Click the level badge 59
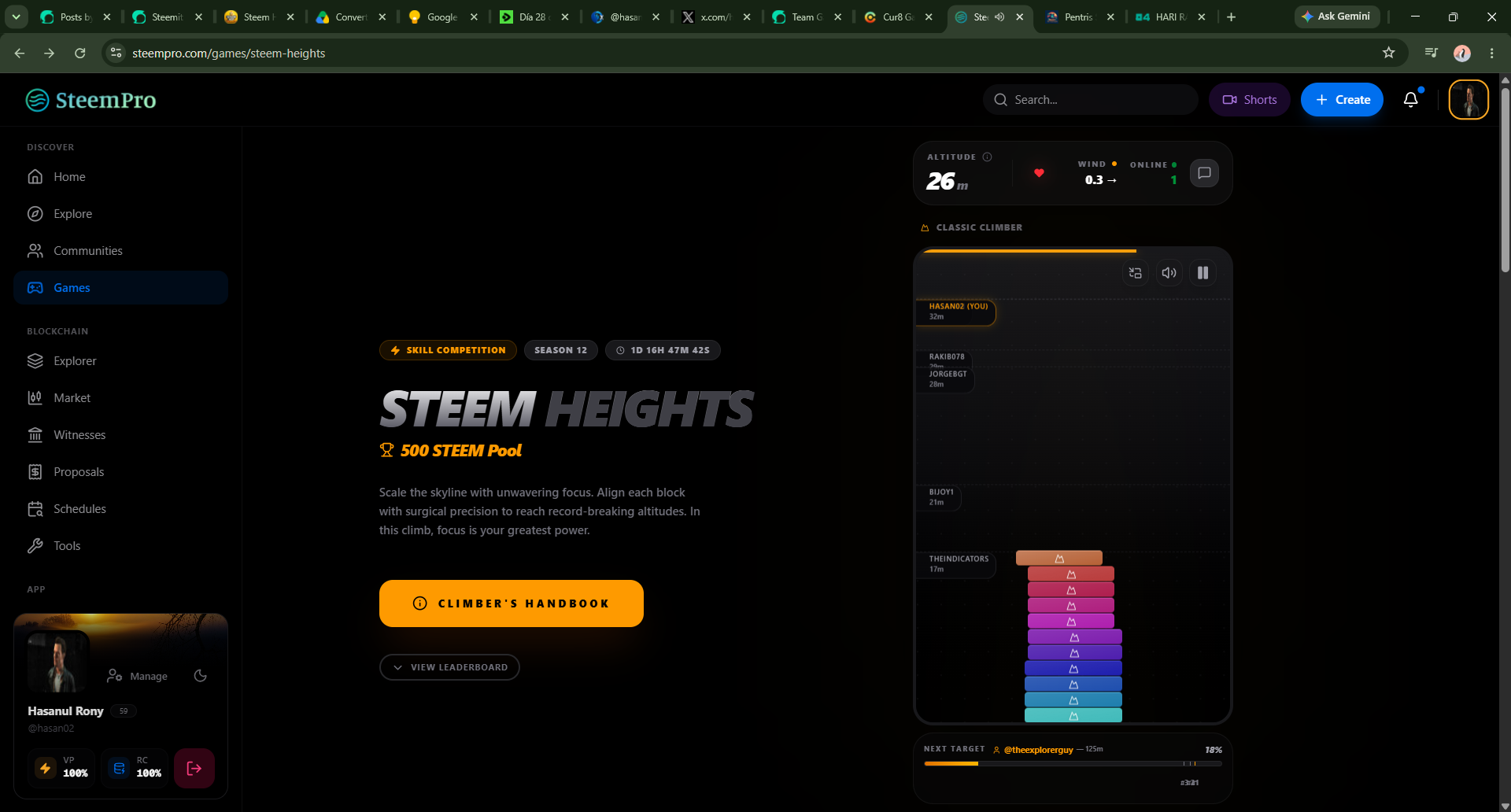 (124, 711)
